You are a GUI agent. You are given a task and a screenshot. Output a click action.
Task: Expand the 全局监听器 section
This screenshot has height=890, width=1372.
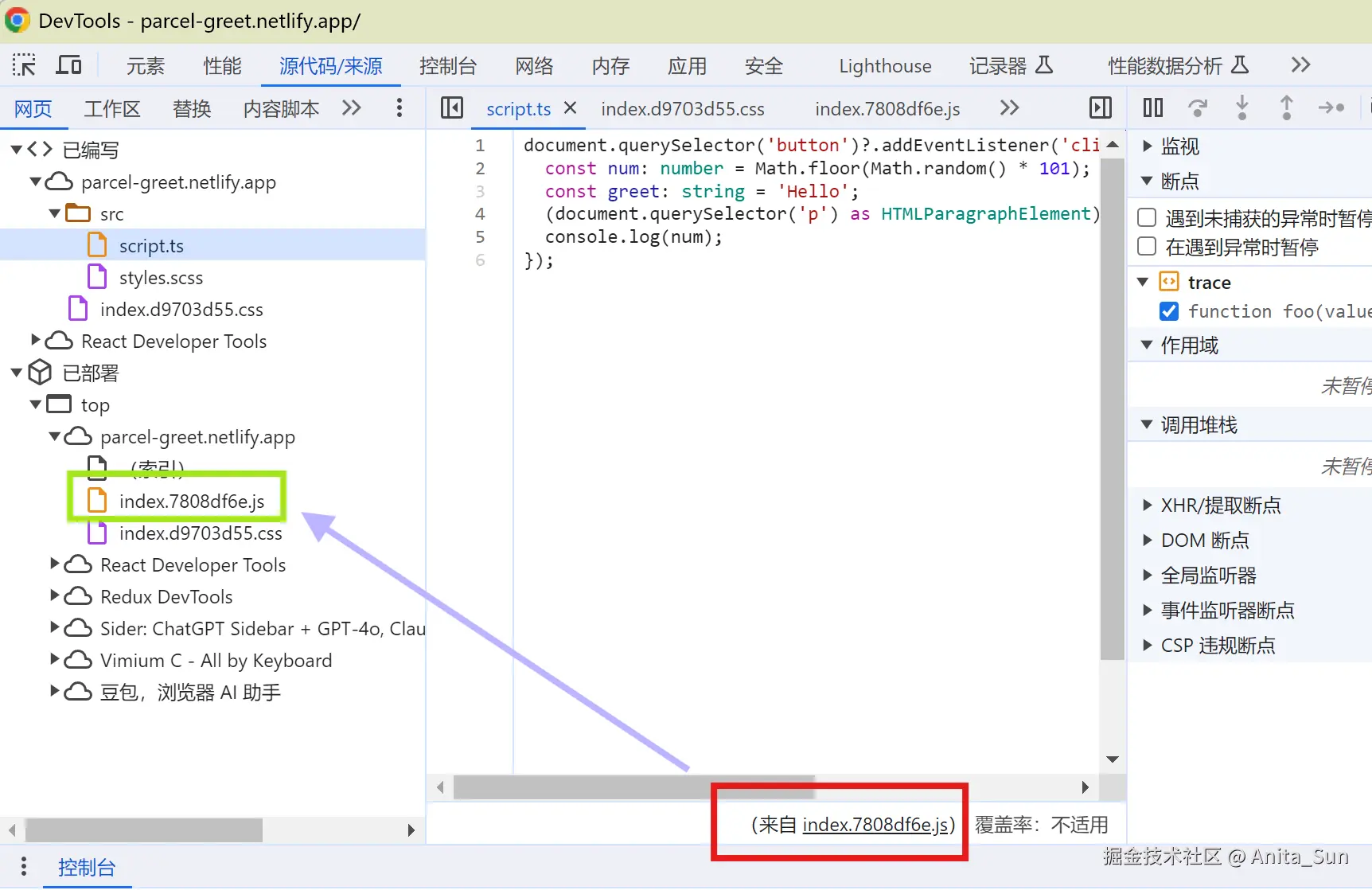[1147, 575]
